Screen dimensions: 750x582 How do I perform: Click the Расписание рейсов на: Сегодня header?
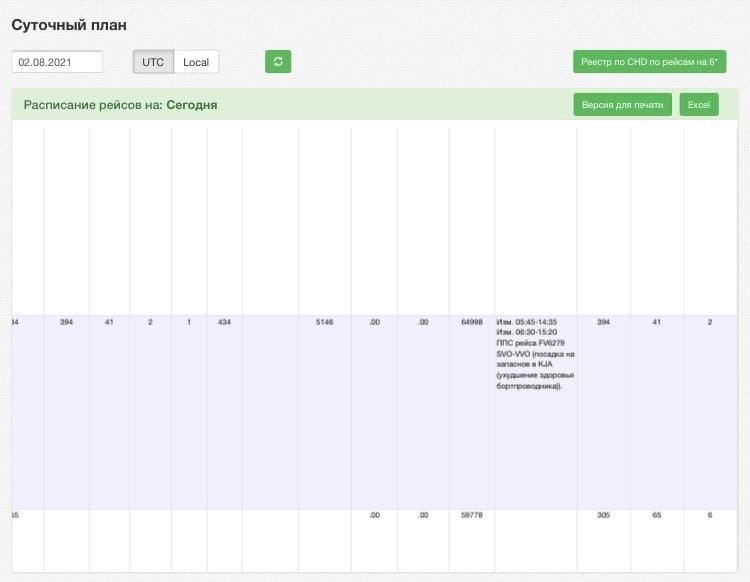(x=121, y=105)
